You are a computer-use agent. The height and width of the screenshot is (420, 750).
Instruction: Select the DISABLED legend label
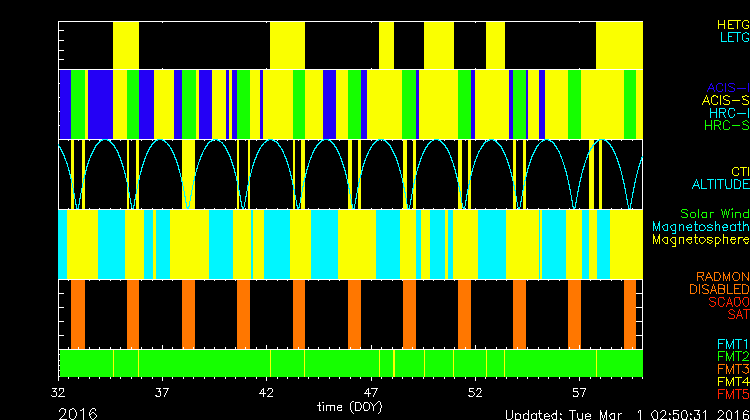(x=718, y=289)
